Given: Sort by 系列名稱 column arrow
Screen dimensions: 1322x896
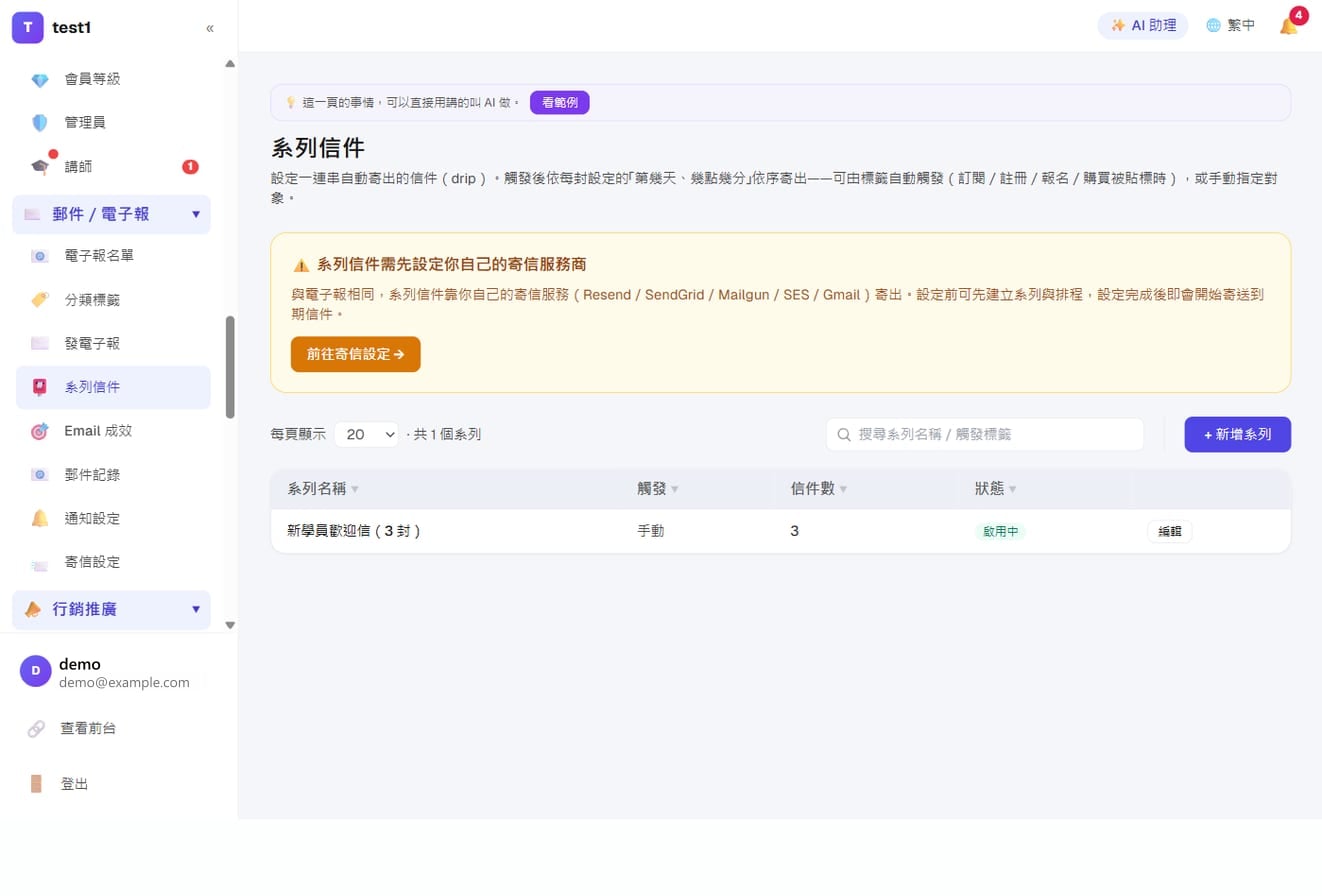Looking at the screenshot, I should (355, 490).
